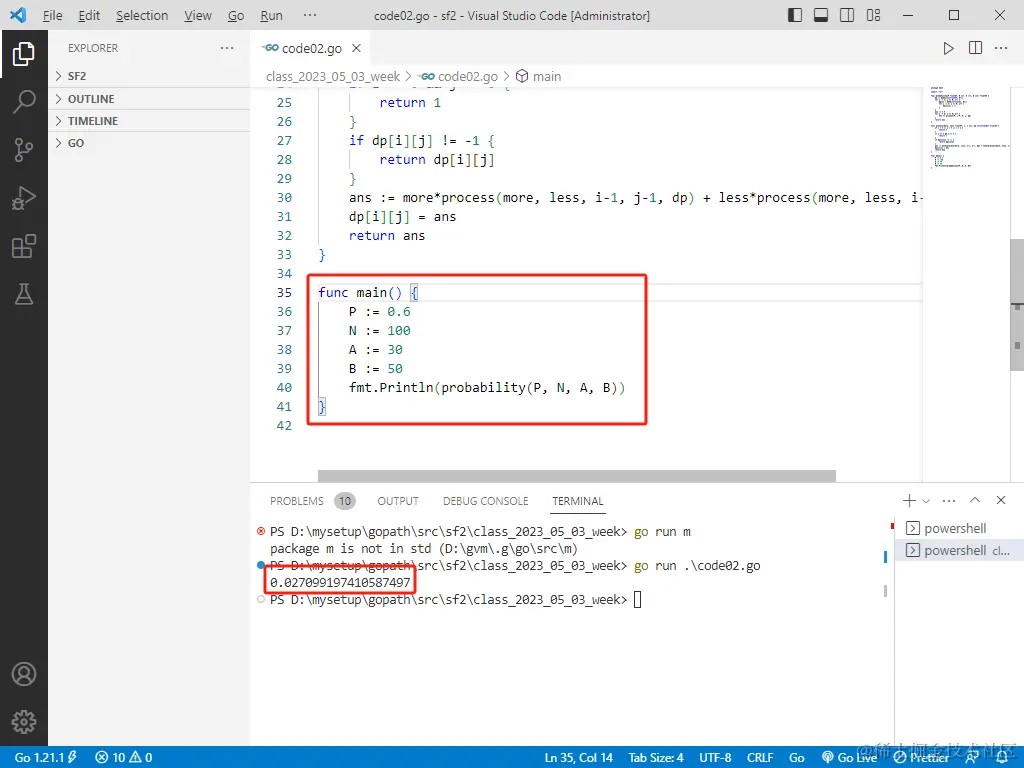Select the powershell cl... terminal entry
This screenshot has width=1024, height=768.
[958, 551]
